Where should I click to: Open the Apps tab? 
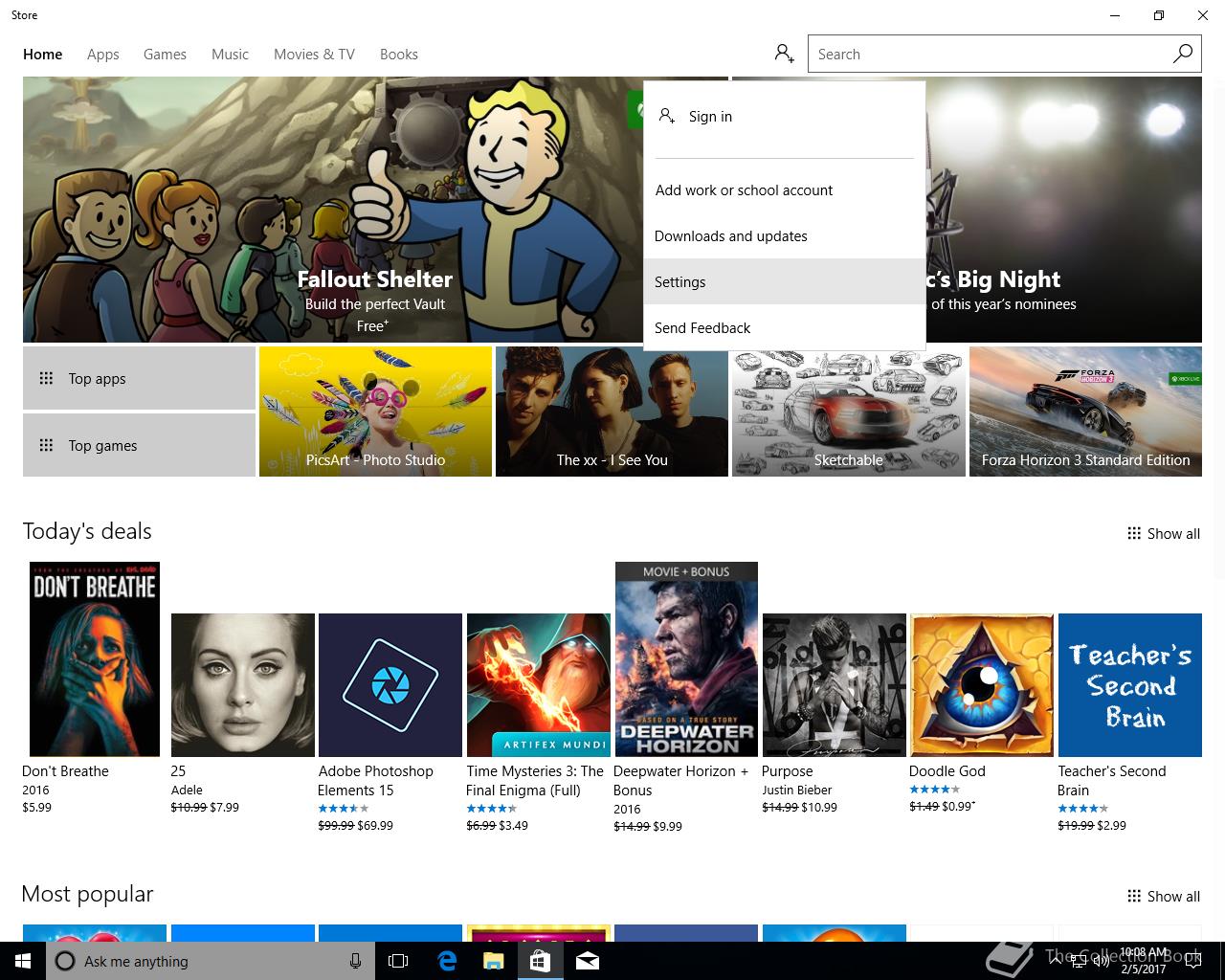[103, 55]
